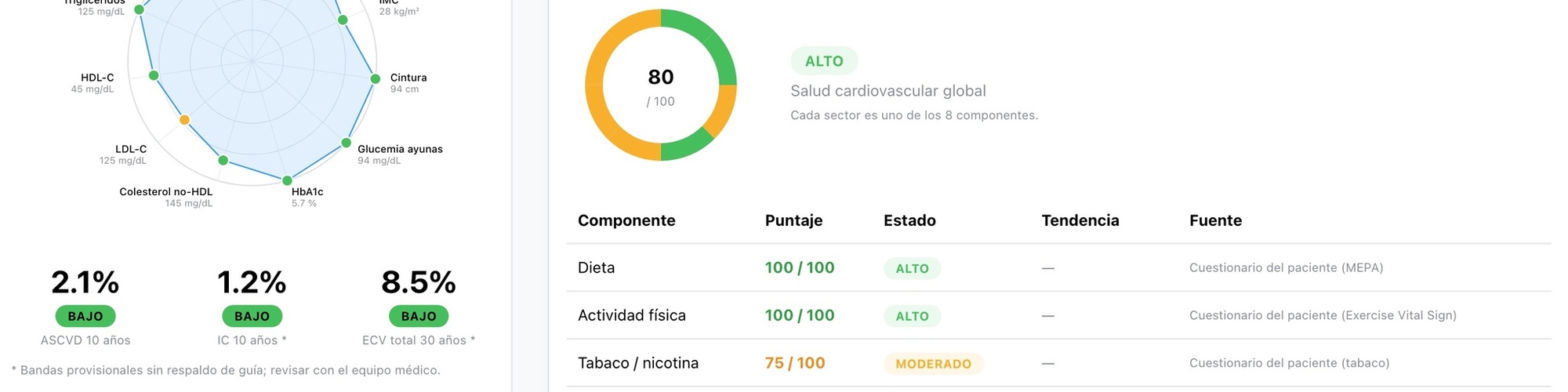Click the Triglicéridos radar point
The width and height of the screenshot is (1568, 392).
click(x=139, y=9)
